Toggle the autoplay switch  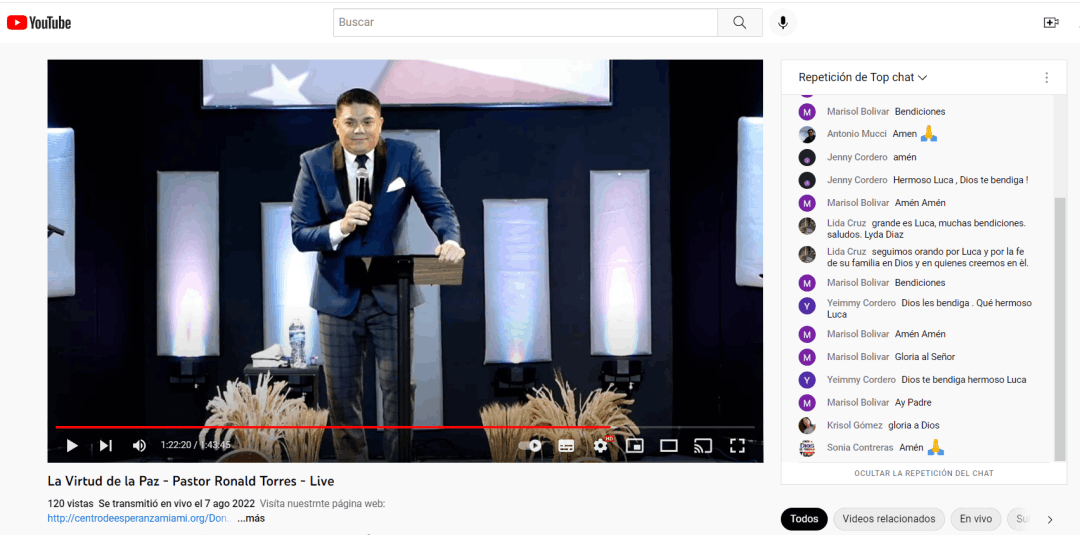[531, 445]
